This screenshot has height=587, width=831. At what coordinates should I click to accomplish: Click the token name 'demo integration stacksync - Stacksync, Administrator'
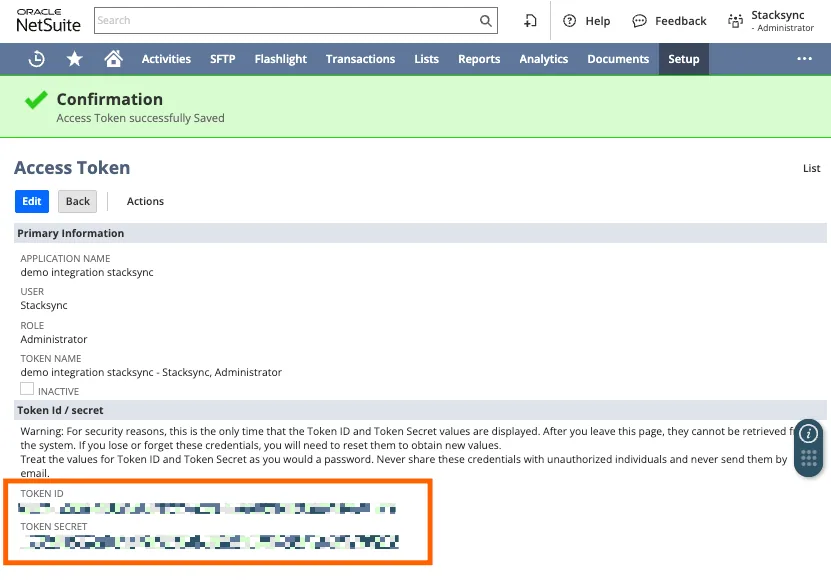[x=151, y=372]
